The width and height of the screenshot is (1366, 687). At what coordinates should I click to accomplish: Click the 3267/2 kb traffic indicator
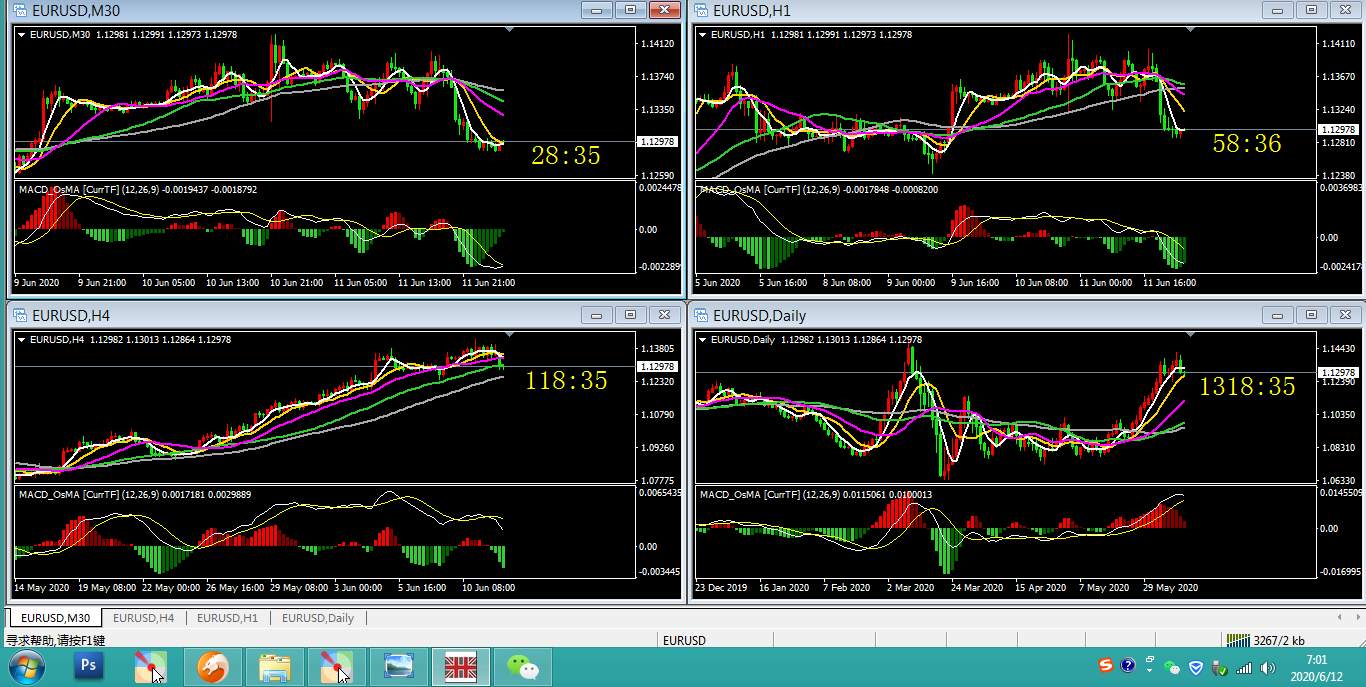pyautogui.click(x=1279, y=641)
